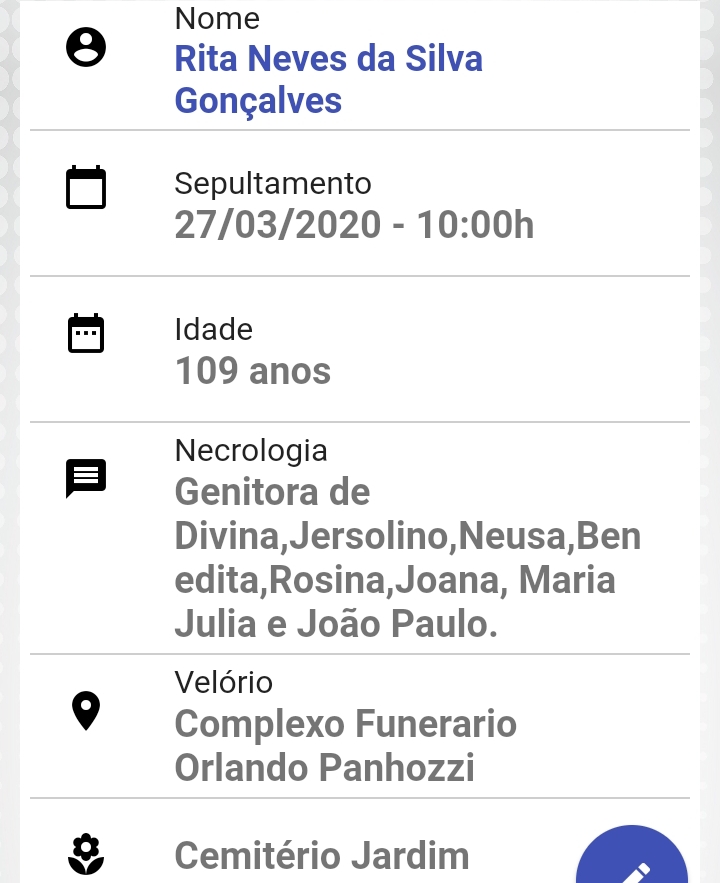Tap the Velório label
This screenshot has height=883, width=720.
223,683
